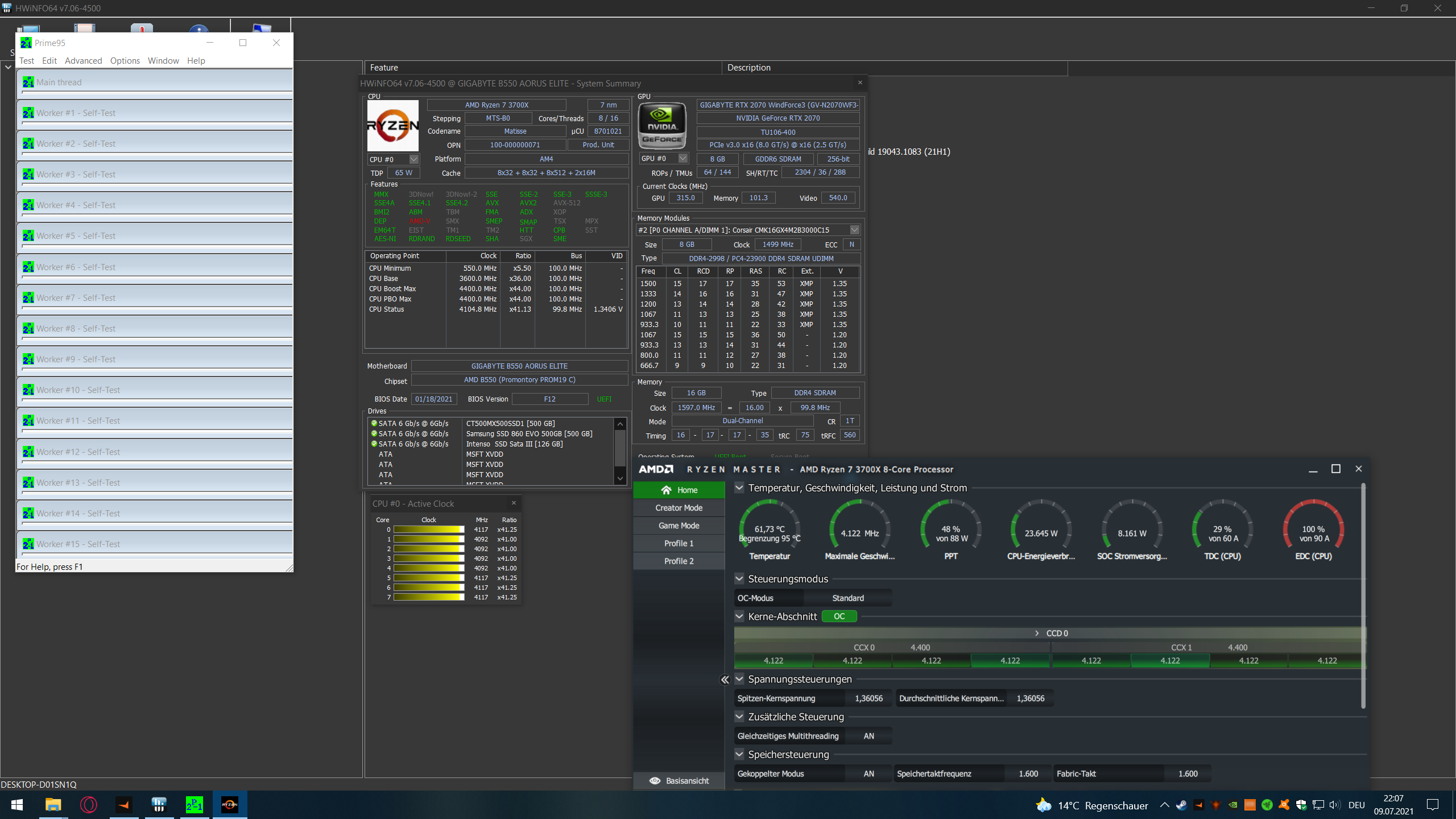Click the Ryzen Master taskbar icon
The width and height of the screenshot is (1456, 819).
230,805
